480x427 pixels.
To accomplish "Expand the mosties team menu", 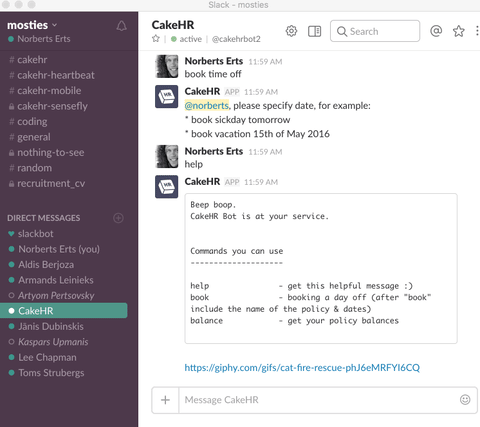I will click(32, 25).
